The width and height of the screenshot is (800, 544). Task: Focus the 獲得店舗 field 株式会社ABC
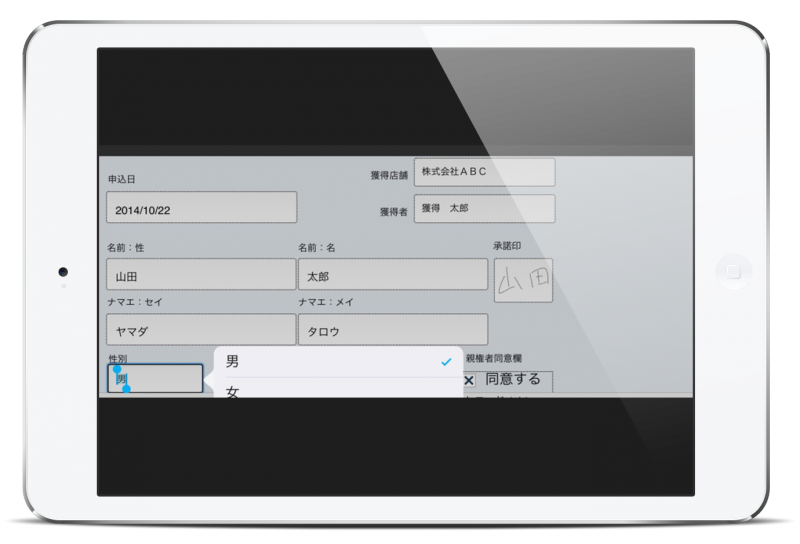pyautogui.click(x=484, y=171)
